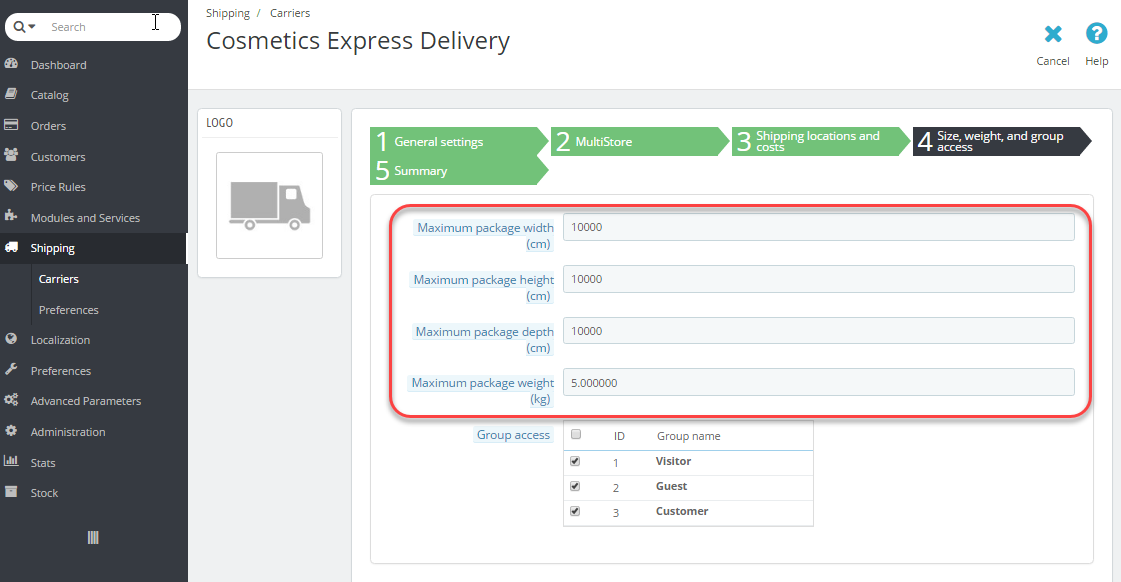Click the Help question mark icon
1121x582 pixels.
coord(1097,34)
